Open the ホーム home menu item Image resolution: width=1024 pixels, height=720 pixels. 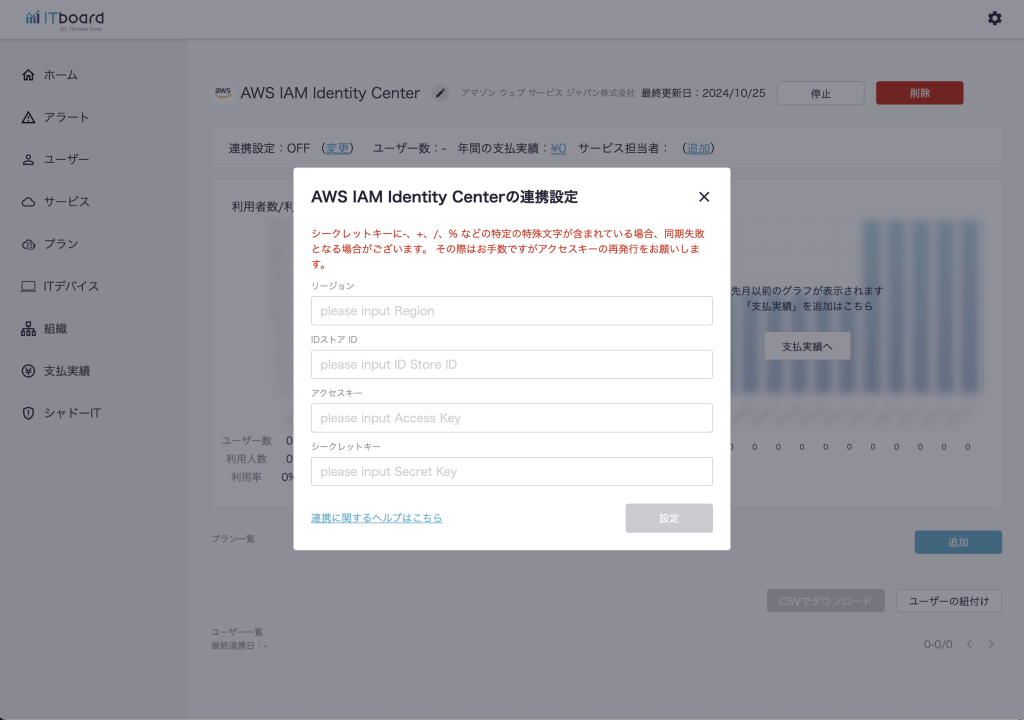60,75
